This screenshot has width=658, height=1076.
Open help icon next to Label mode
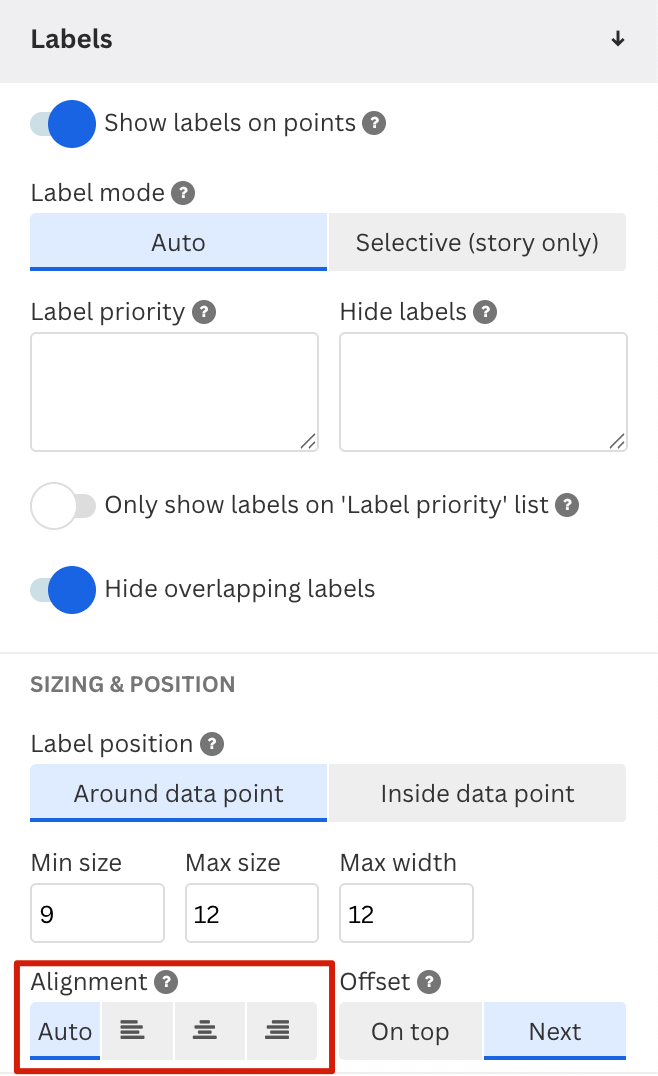183,193
